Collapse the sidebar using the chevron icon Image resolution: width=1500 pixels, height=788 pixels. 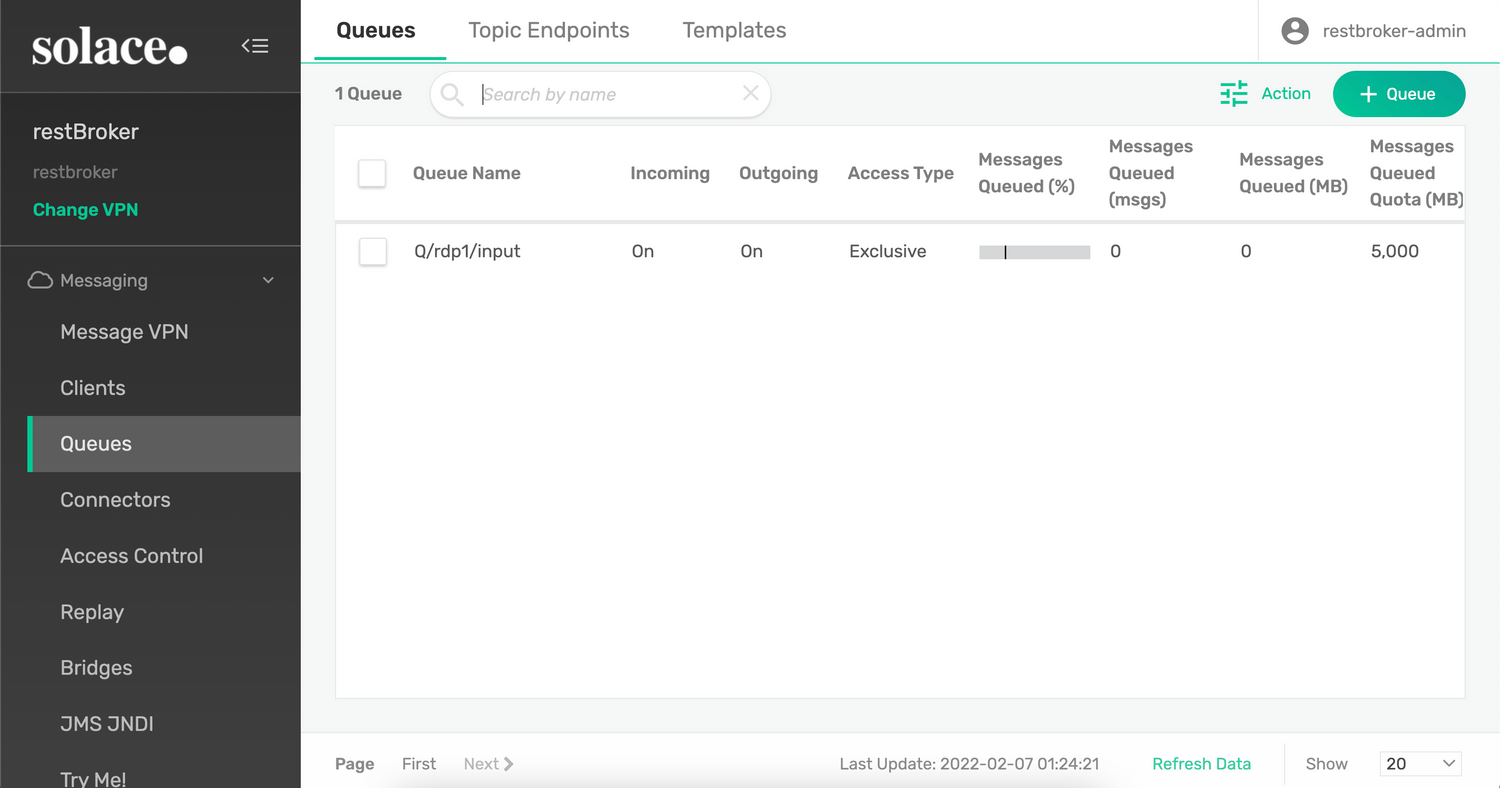[255, 45]
